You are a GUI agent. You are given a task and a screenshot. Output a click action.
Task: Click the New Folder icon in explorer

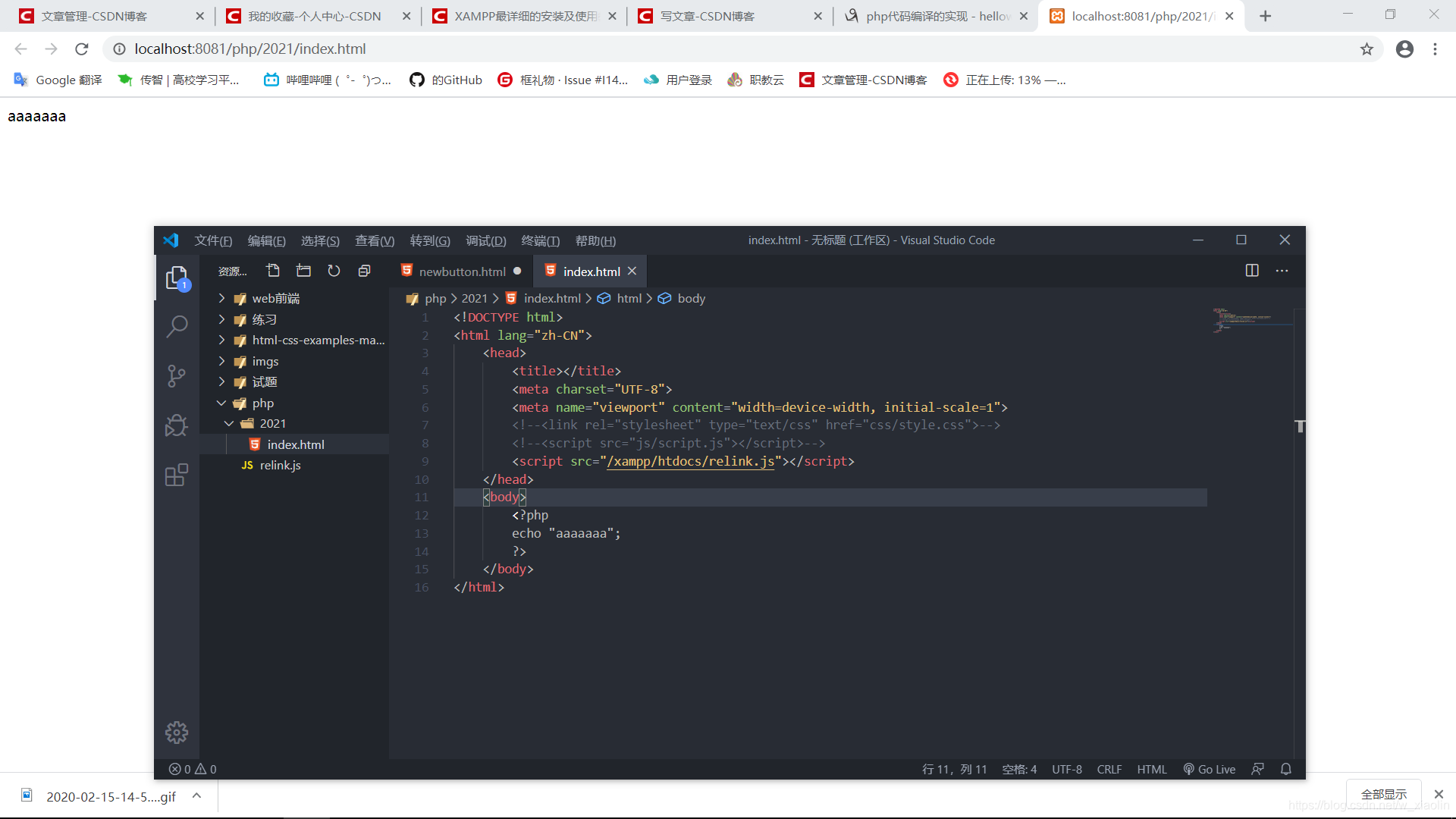point(303,271)
